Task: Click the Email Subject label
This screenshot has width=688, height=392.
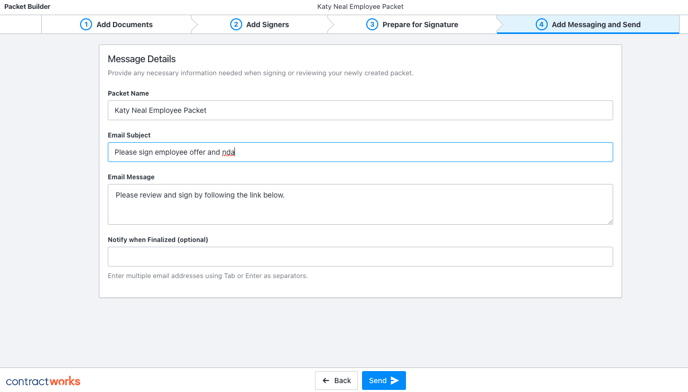Action: [129, 135]
